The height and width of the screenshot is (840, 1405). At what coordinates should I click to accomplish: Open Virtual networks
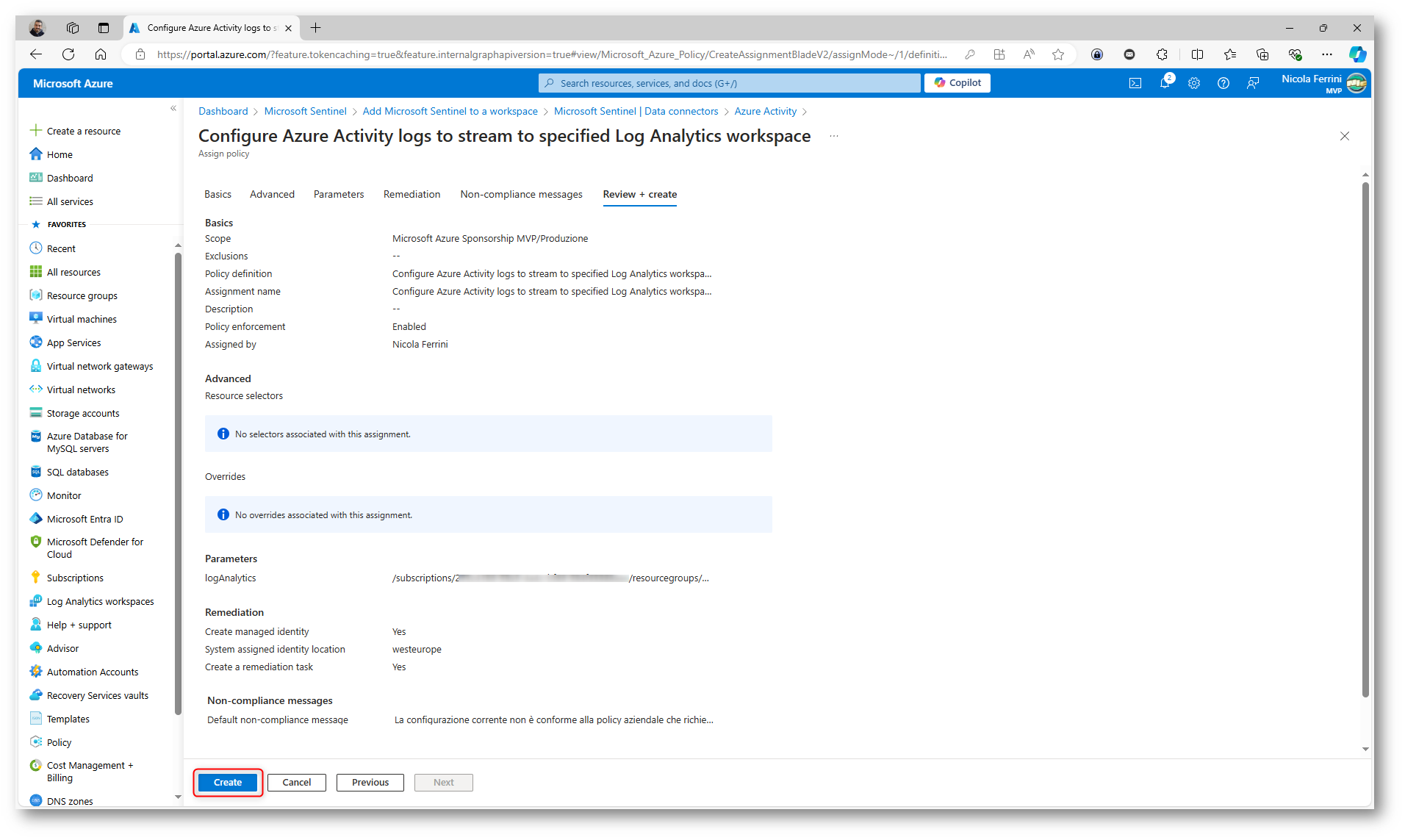(x=72, y=390)
